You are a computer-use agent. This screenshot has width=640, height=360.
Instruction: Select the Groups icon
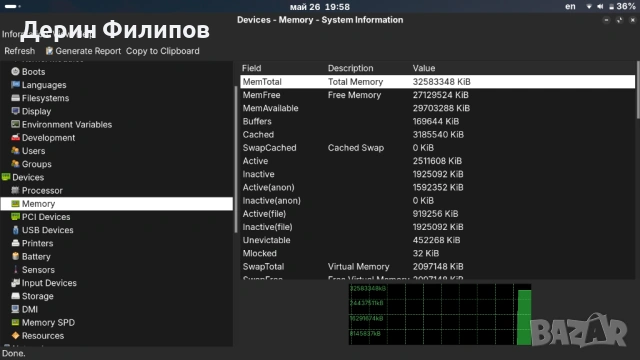(x=16, y=164)
